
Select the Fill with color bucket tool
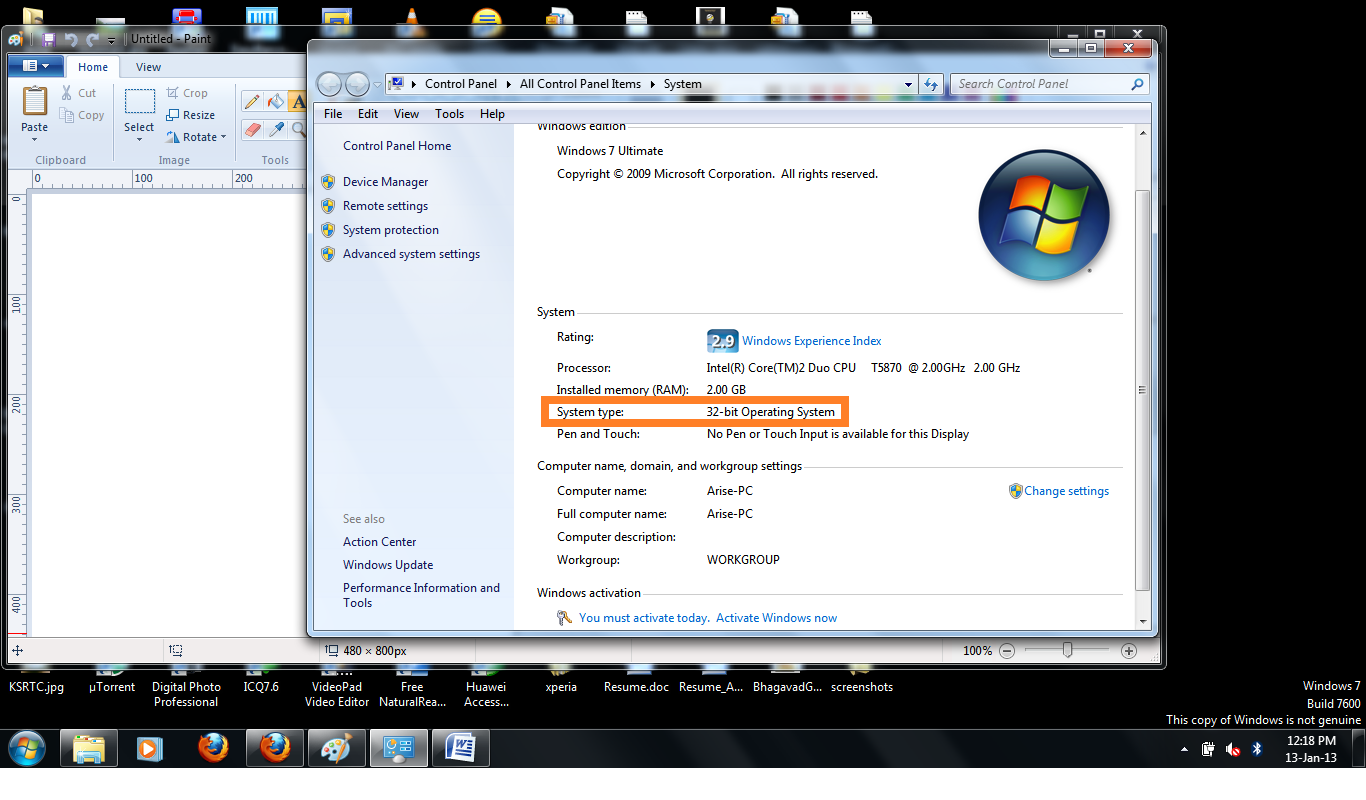click(x=275, y=101)
